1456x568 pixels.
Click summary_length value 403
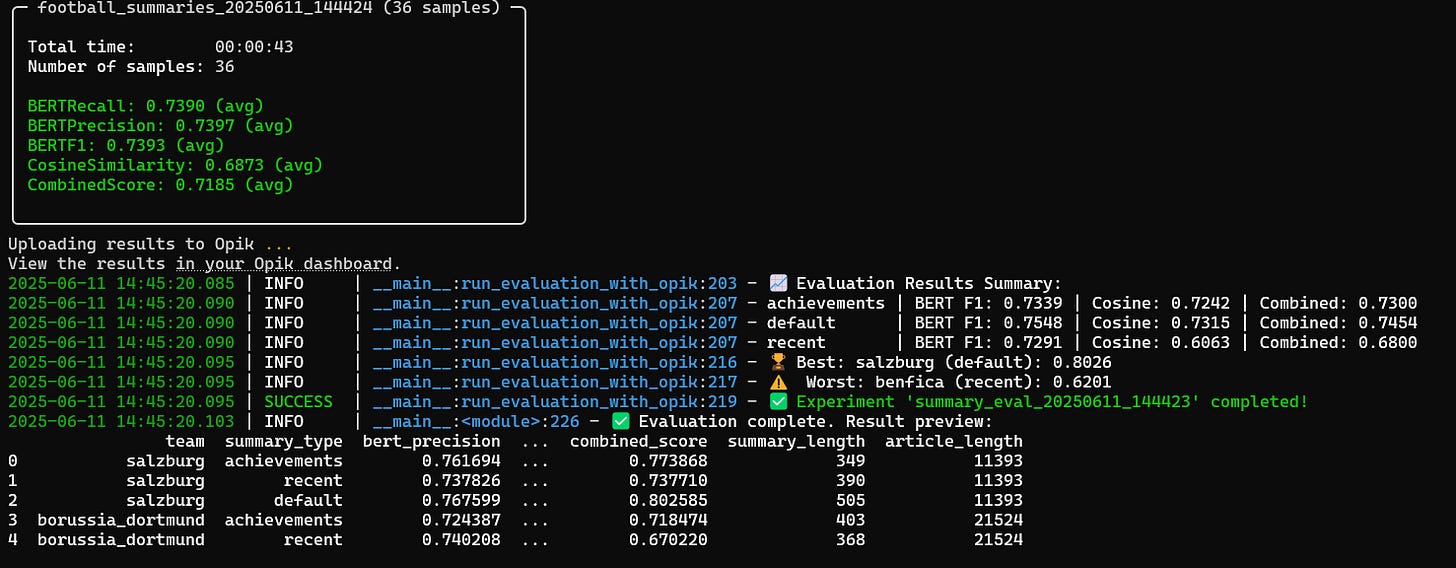[851, 519]
